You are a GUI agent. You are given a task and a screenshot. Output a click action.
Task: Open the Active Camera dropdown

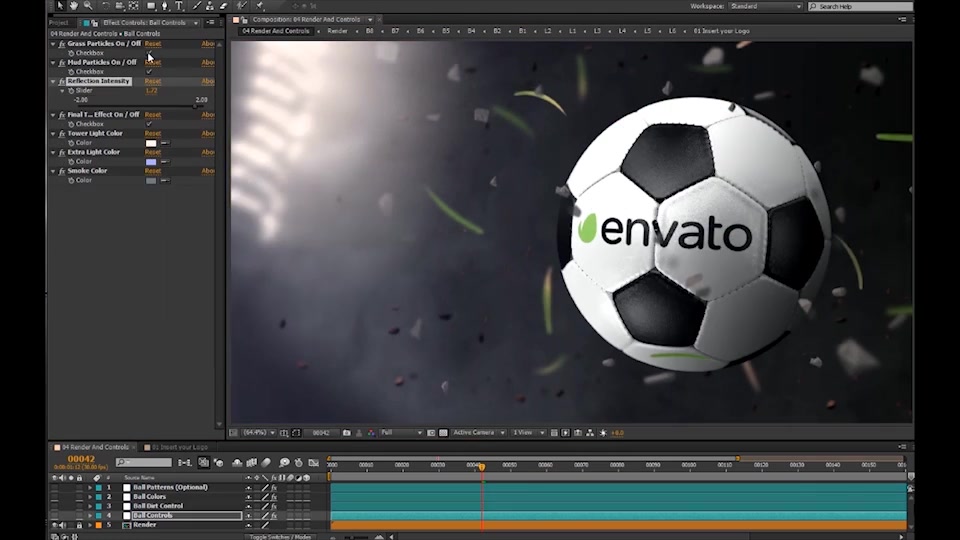coord(479,433)
